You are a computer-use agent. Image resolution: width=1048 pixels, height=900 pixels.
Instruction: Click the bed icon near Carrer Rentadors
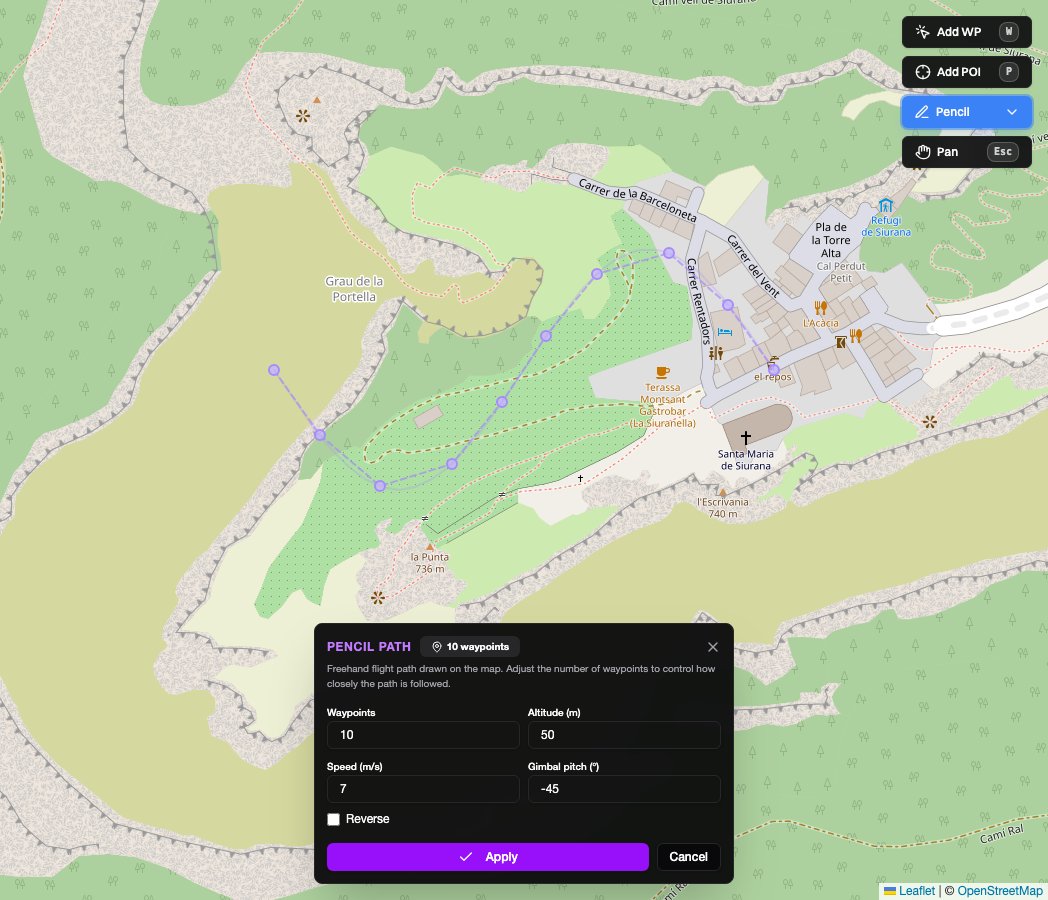click(x=725, y=331)
